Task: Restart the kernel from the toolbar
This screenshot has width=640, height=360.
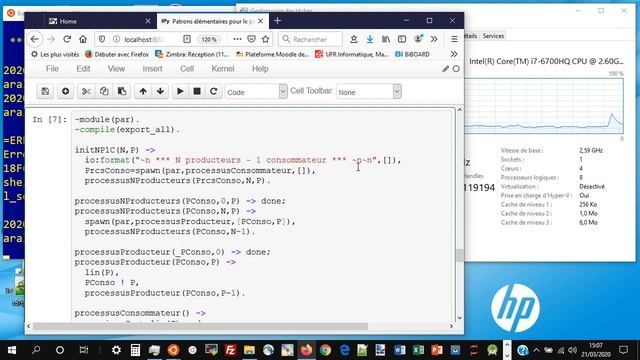Action: [x=213, y=91]
